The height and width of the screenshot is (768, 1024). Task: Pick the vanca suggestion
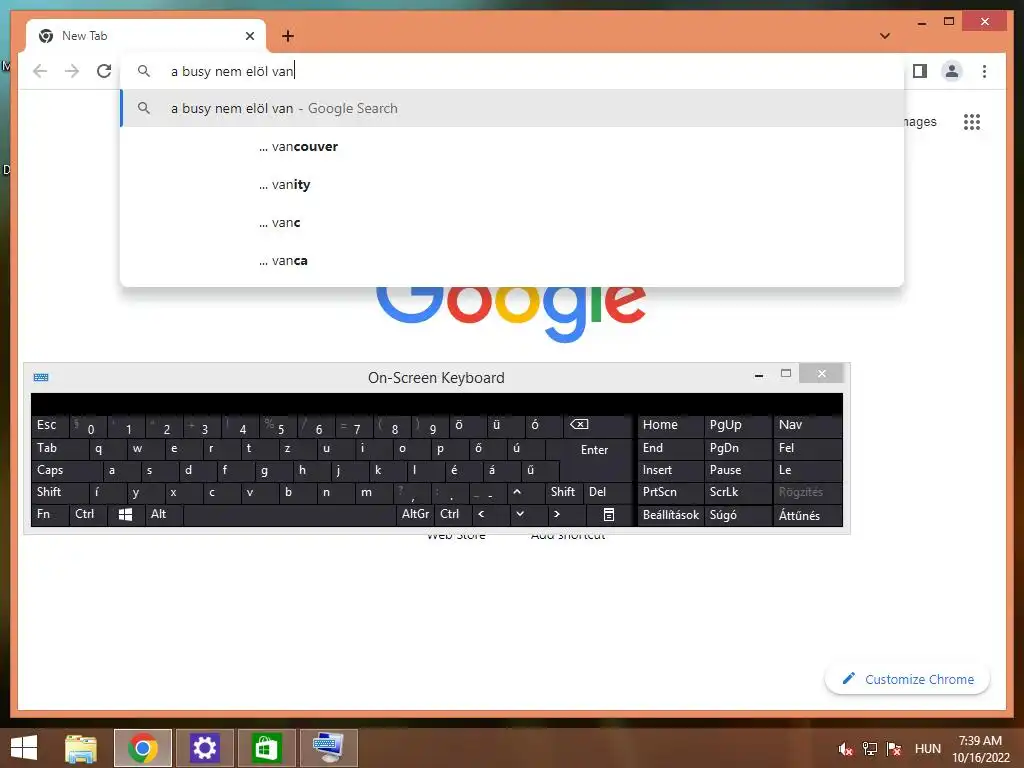[513, 260]
